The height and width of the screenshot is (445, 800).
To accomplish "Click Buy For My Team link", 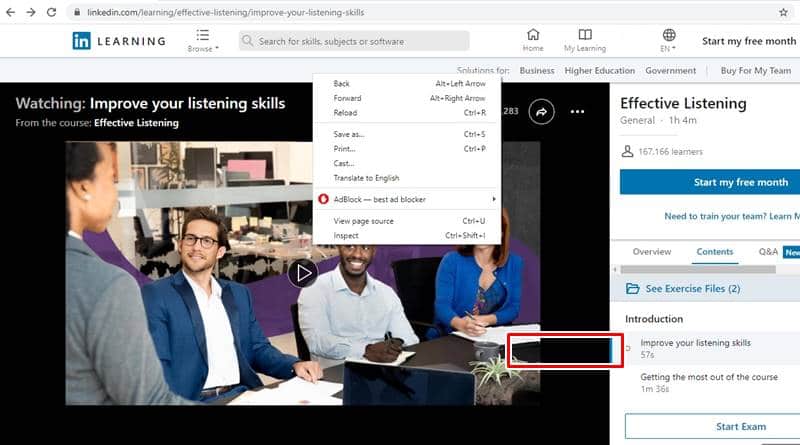I will (756, 70).
